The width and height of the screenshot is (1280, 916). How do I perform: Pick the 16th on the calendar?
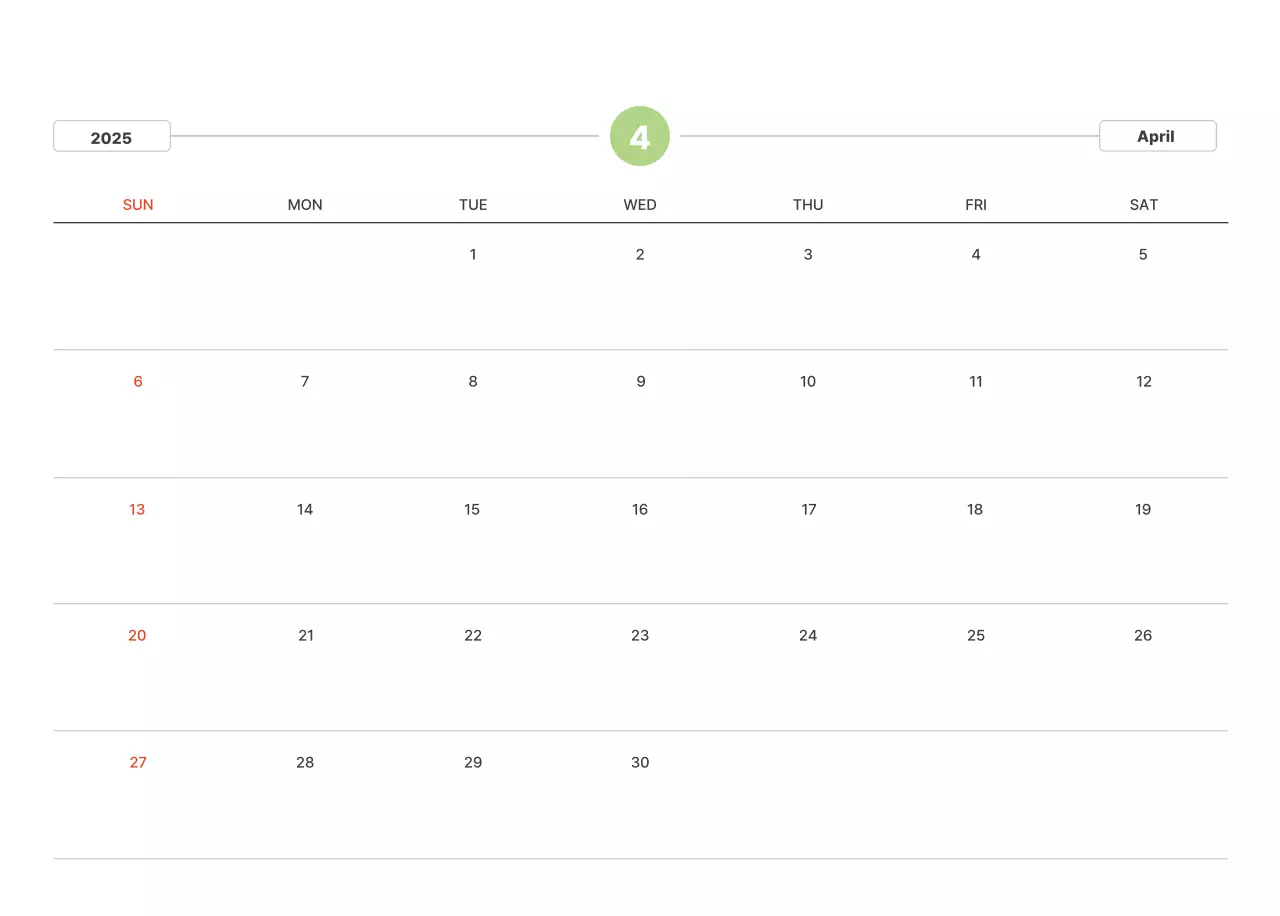640,509
